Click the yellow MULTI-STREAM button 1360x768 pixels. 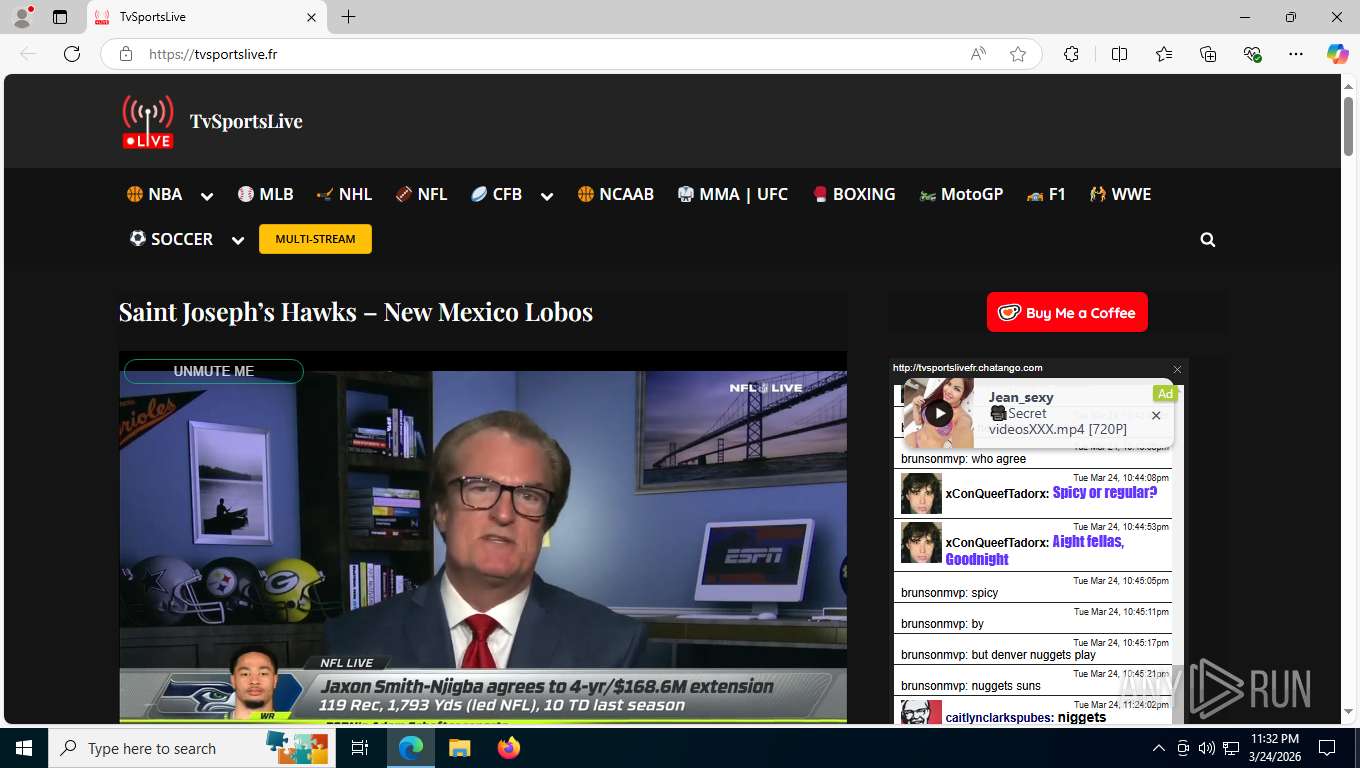(x=315, y=239)
